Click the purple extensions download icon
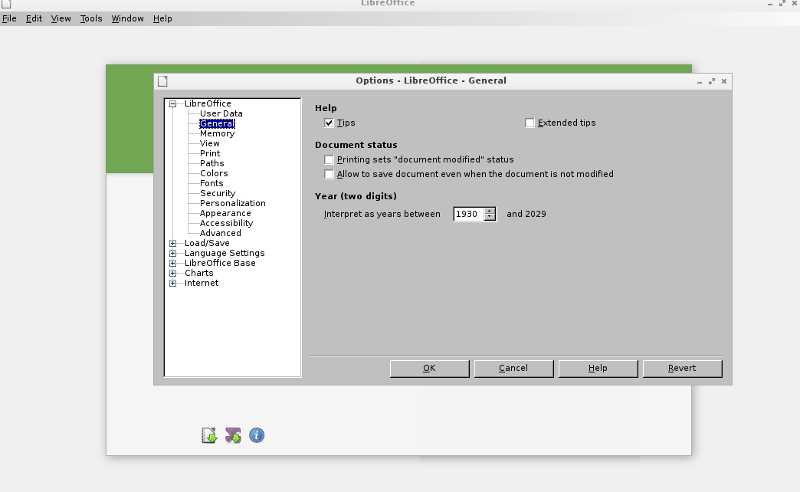Viewport: 800px width, 492px height. (233, 435)
